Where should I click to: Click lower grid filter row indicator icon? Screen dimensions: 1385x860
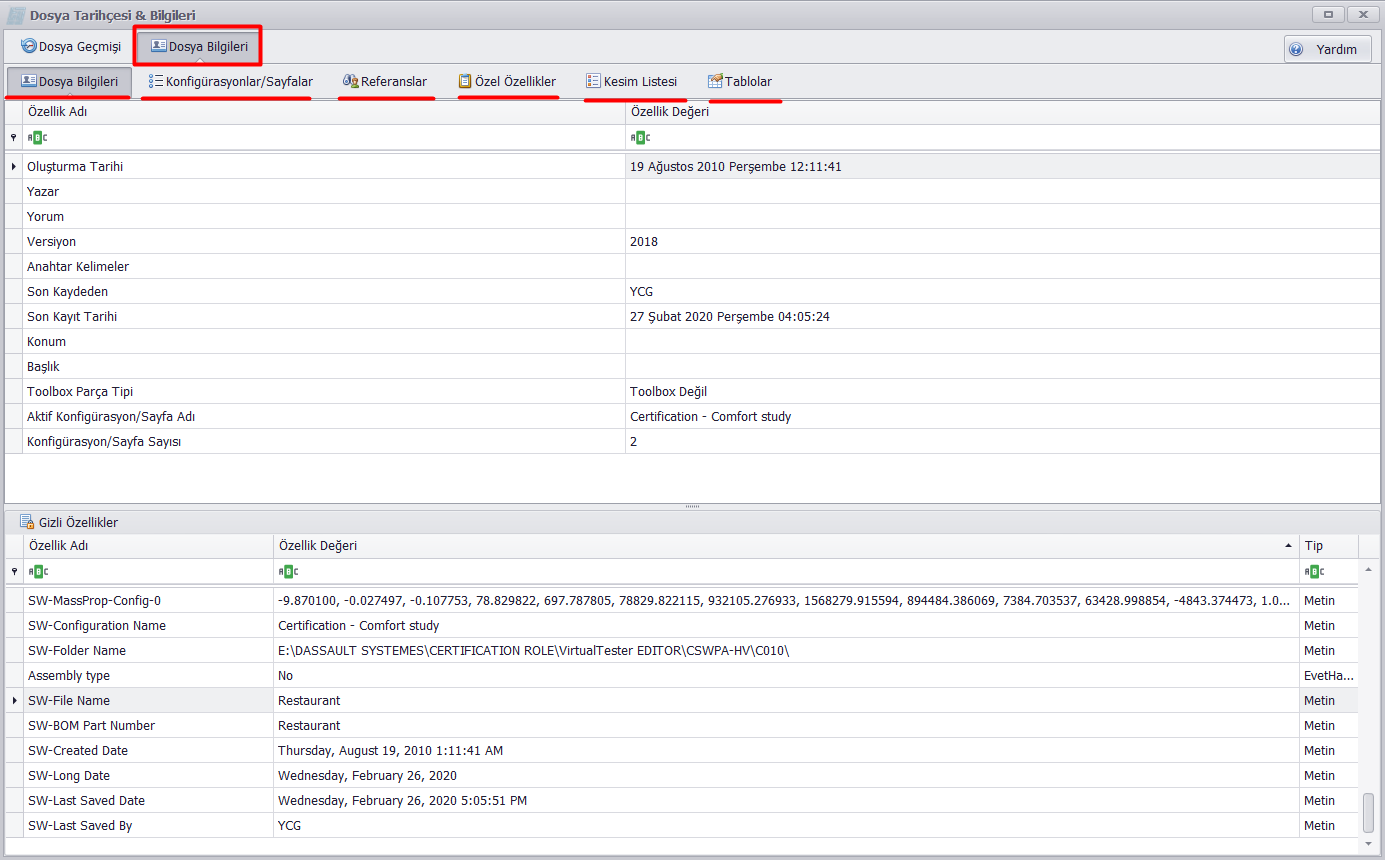13,572
